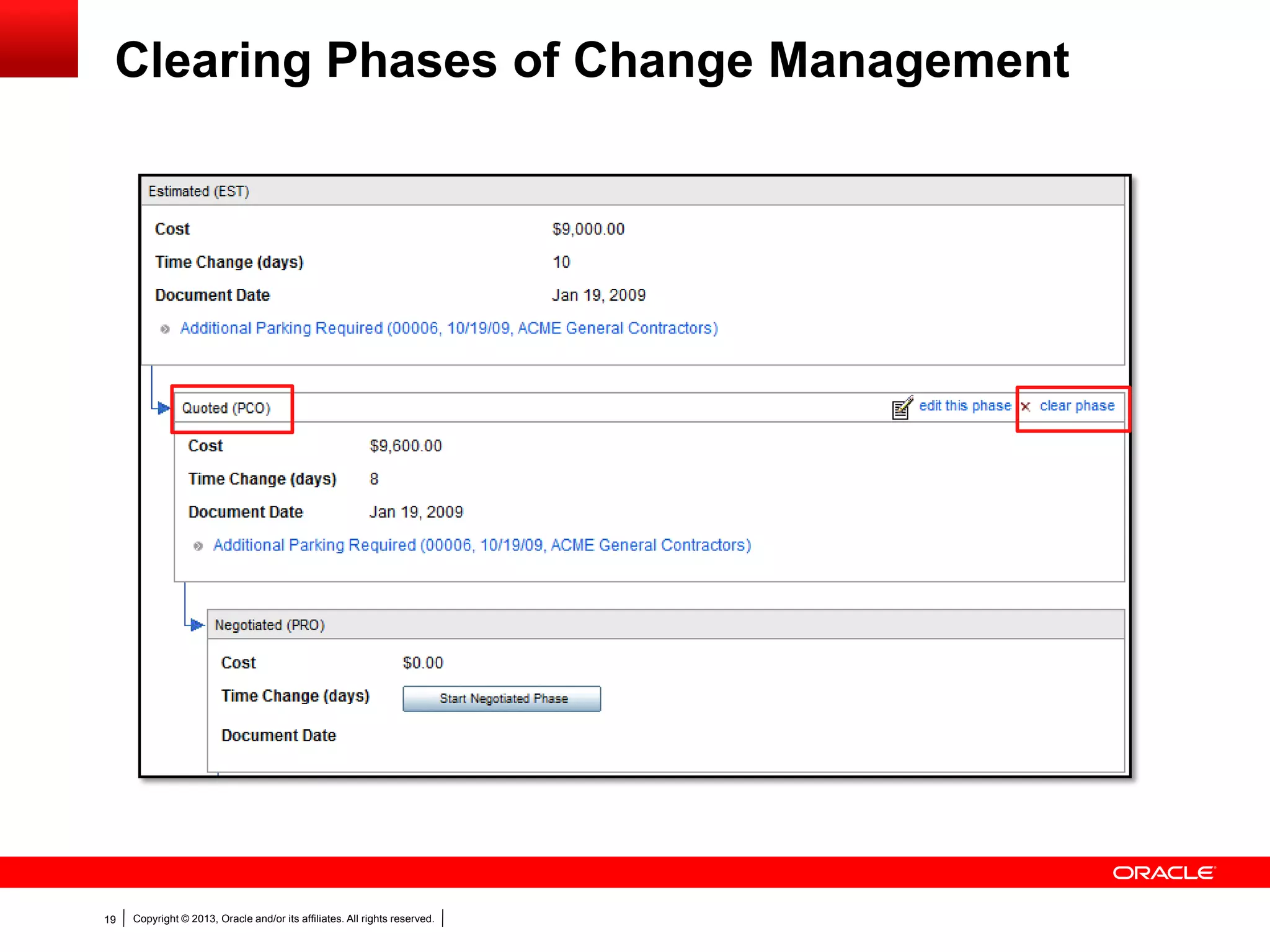Open Additional Parking Required link under Quoted
Viewport: 1270px width, 952px height.
[482, 545]
